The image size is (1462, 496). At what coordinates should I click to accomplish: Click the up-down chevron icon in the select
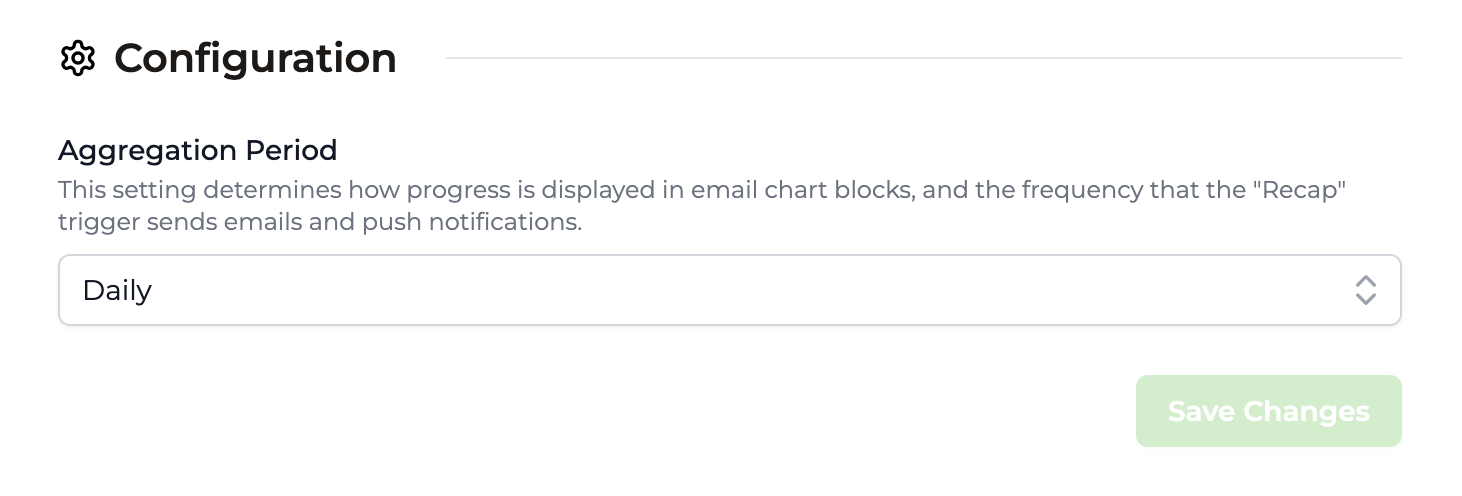pyautogui.click(x=1366, y=290)
